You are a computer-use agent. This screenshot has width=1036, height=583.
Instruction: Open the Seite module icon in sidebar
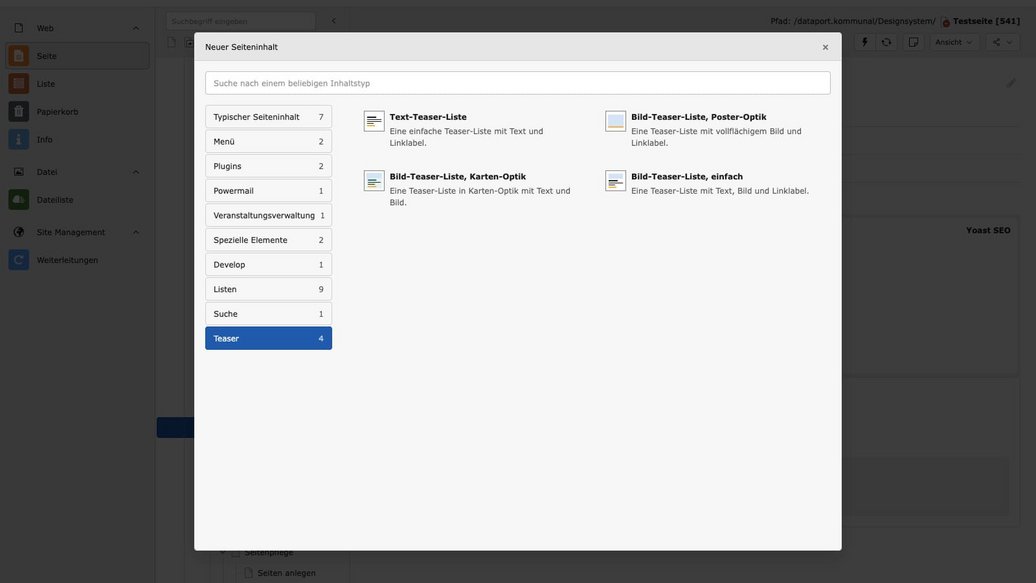pos(19,56)
